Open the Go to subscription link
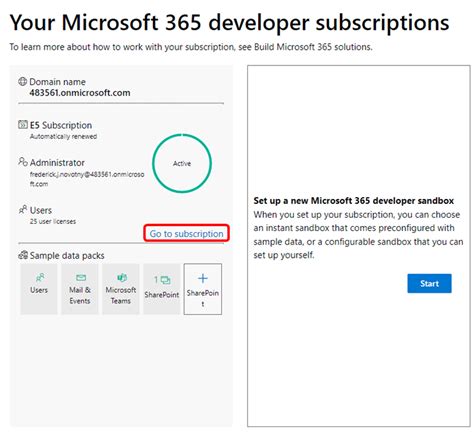474x433 pixels. click(x=186, y=234)
